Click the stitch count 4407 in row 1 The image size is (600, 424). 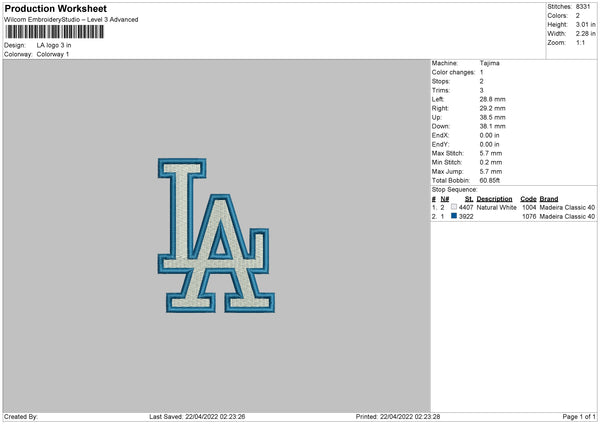click(x=466, y=207)
